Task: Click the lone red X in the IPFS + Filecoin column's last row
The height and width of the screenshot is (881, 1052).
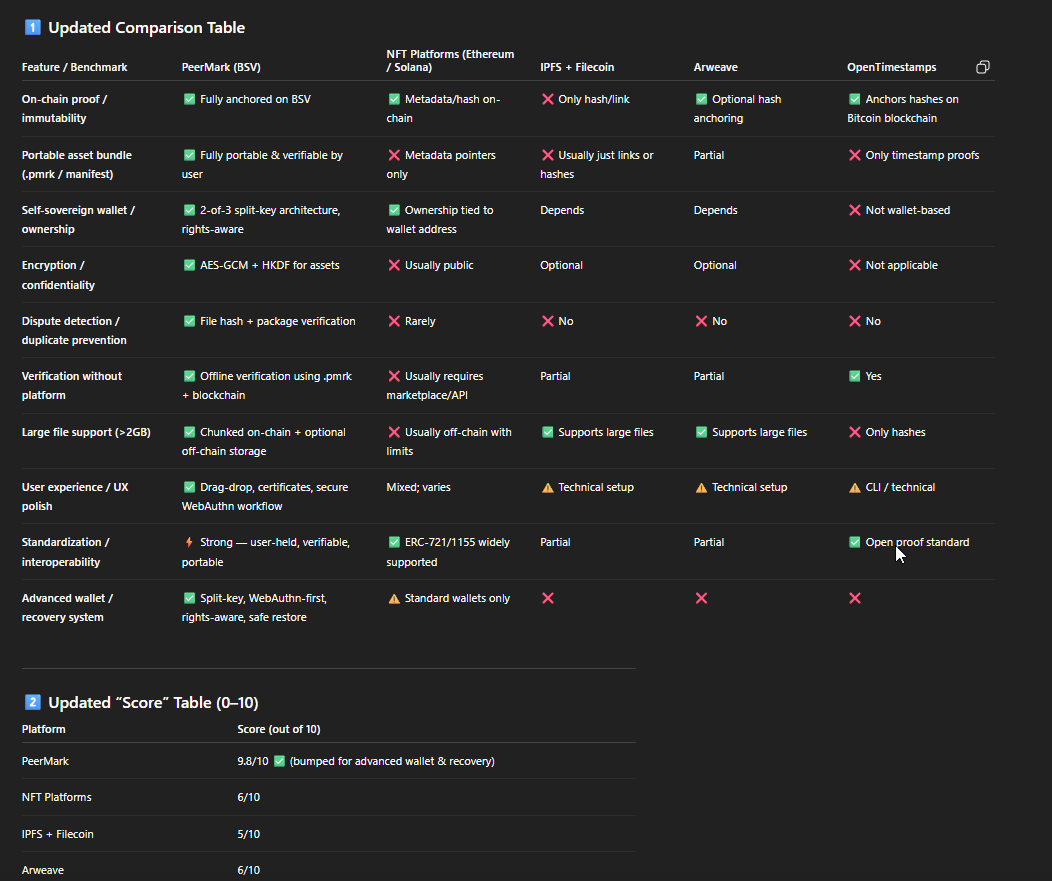Action: [547, 599]
